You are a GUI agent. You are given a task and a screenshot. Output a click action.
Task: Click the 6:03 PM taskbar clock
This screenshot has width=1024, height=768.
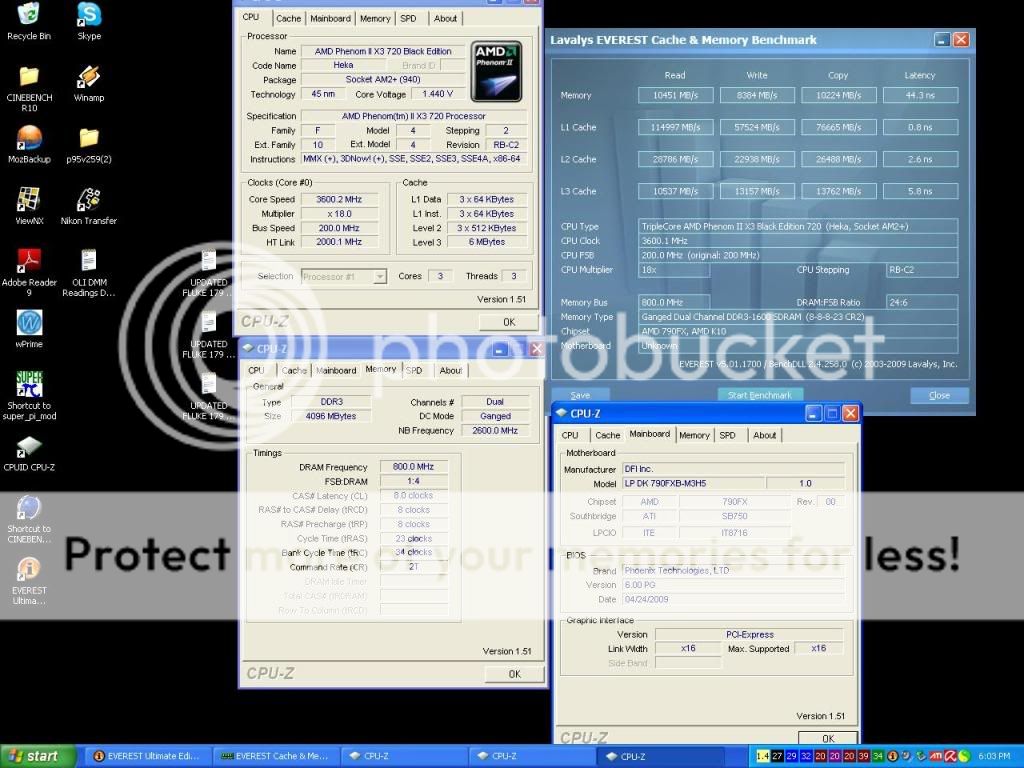[x=995, y=756]
